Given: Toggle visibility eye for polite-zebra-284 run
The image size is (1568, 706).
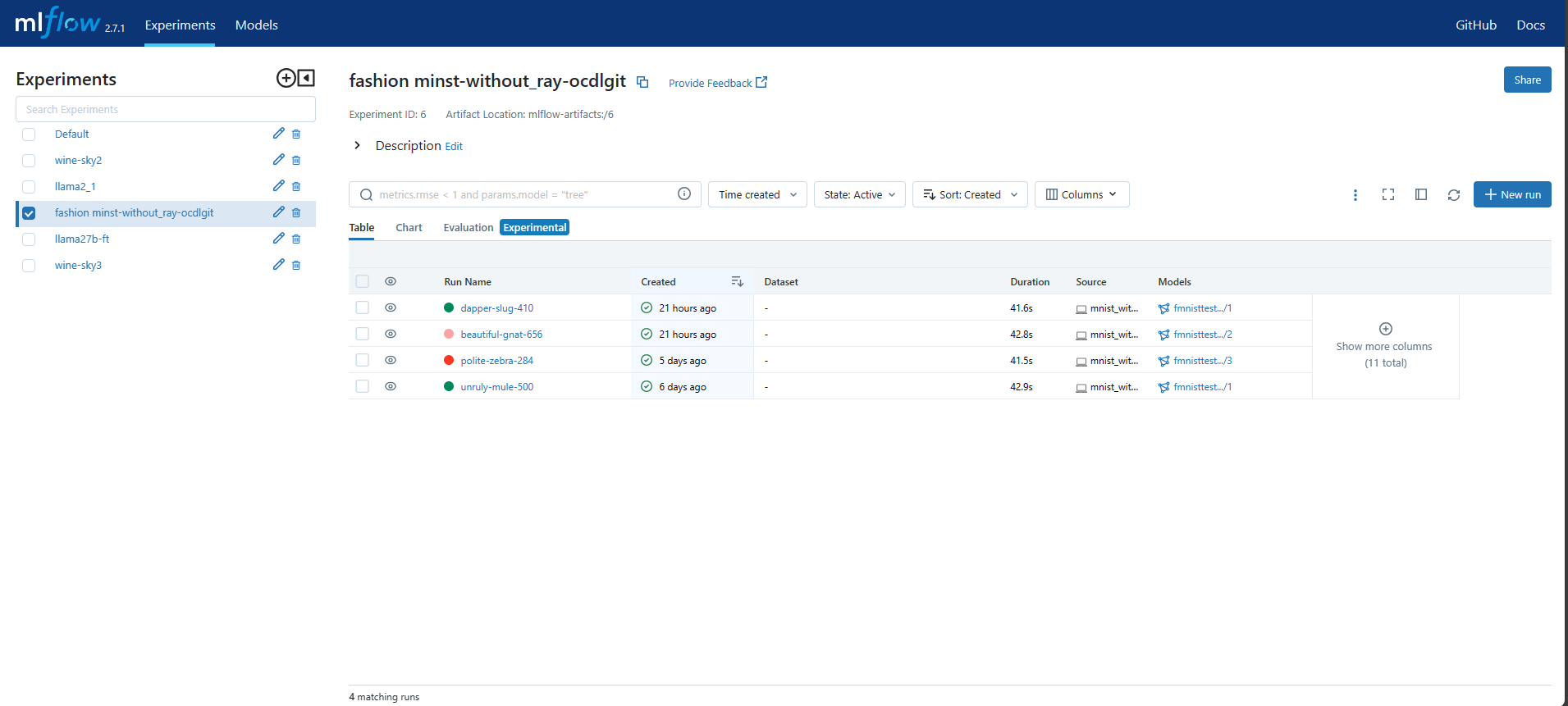Looking at the screenshot, I should point(391,361).
